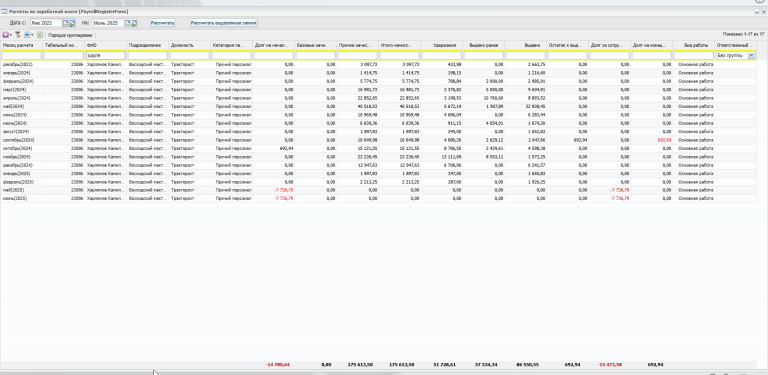Sort by 'Подразделение' column header

(147, 45)
